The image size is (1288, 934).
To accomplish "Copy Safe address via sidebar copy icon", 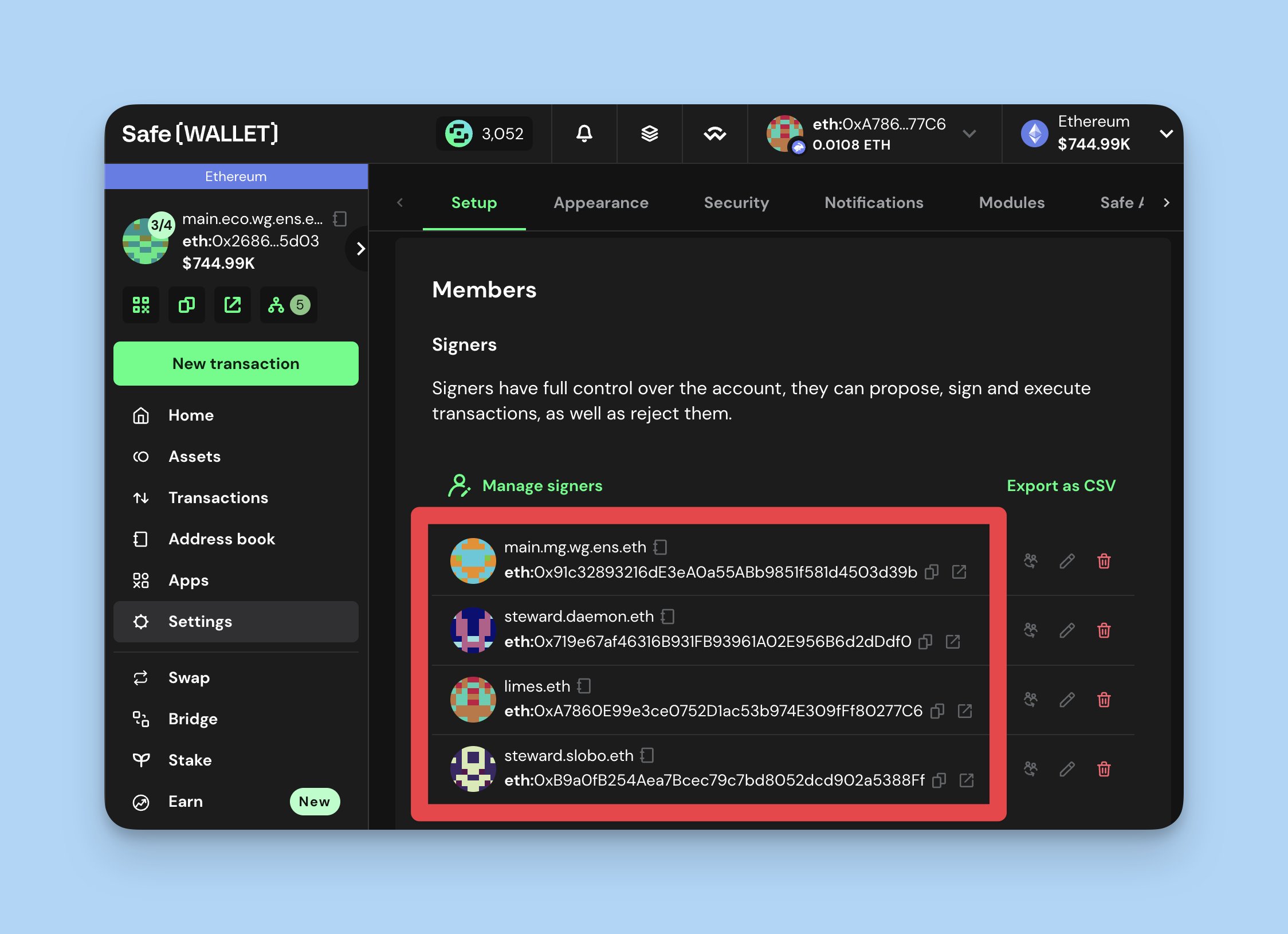I will pos(187,305).
